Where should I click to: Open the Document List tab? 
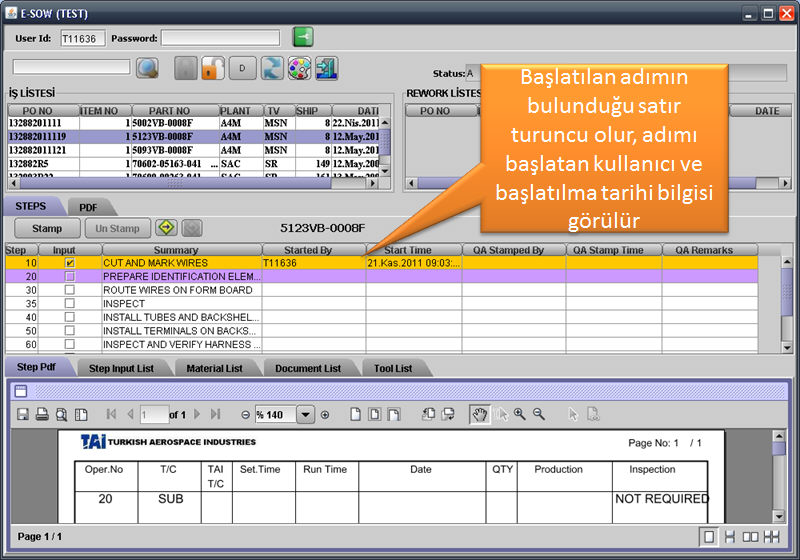pos(308,368)
